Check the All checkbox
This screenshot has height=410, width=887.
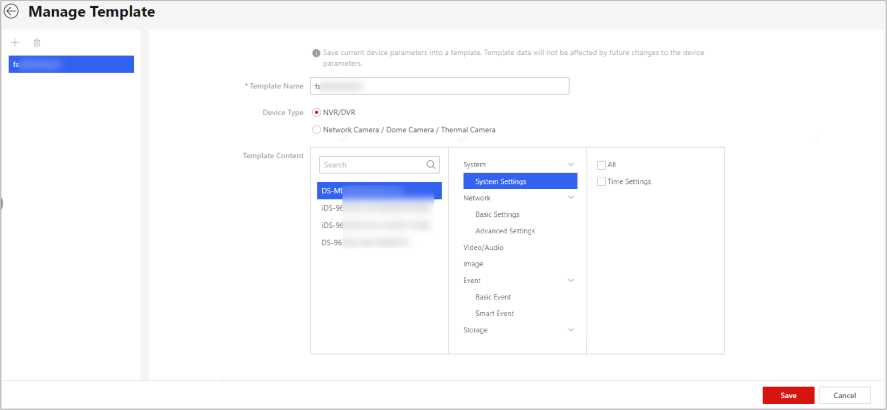(600, 164)
